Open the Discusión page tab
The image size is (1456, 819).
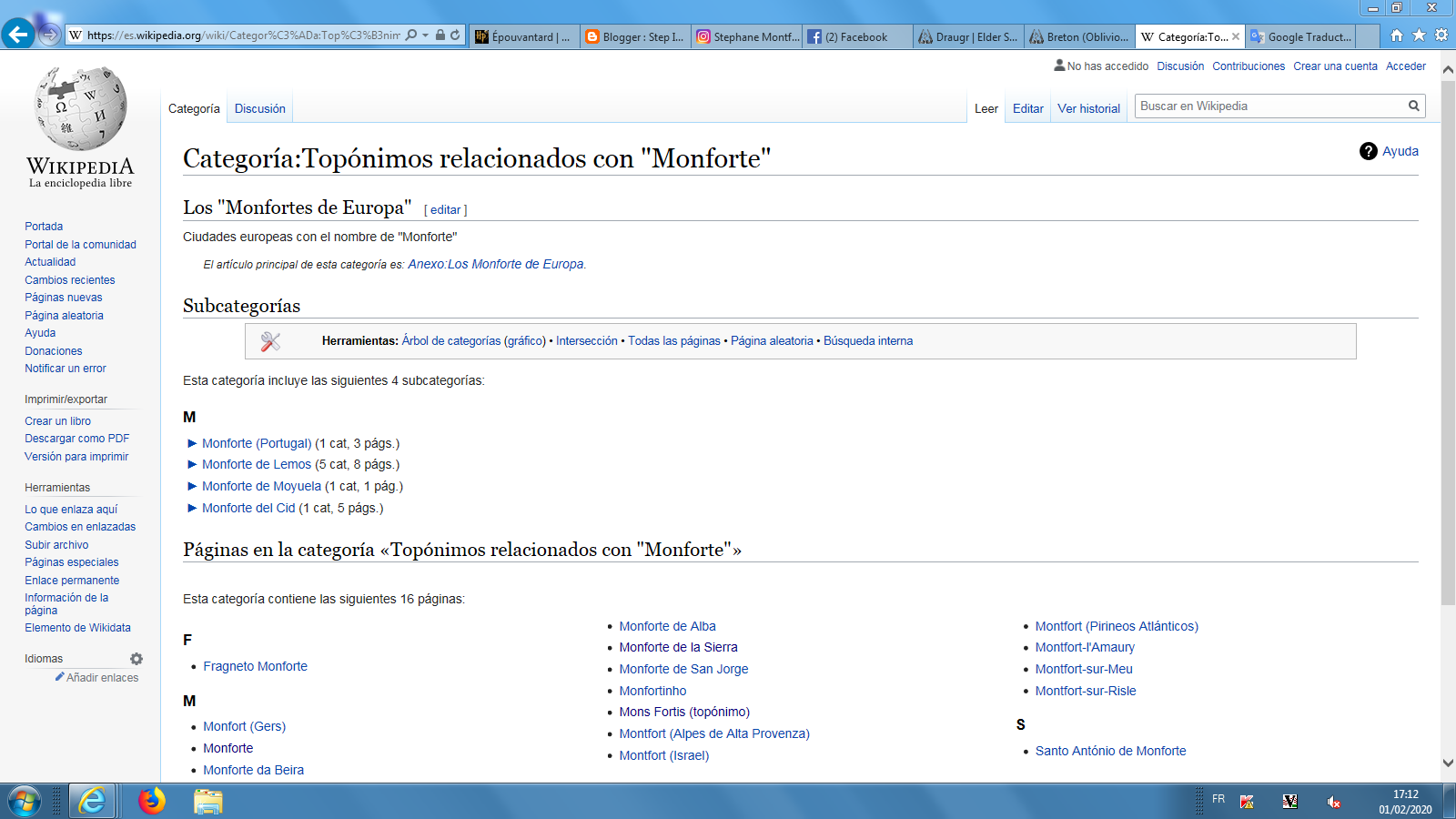(x=259, y=108)
